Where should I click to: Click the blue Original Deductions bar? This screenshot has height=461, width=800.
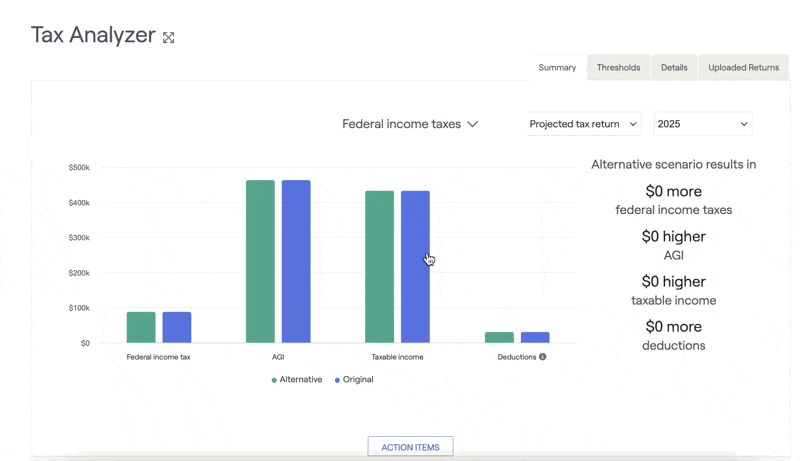pos(535,338)
